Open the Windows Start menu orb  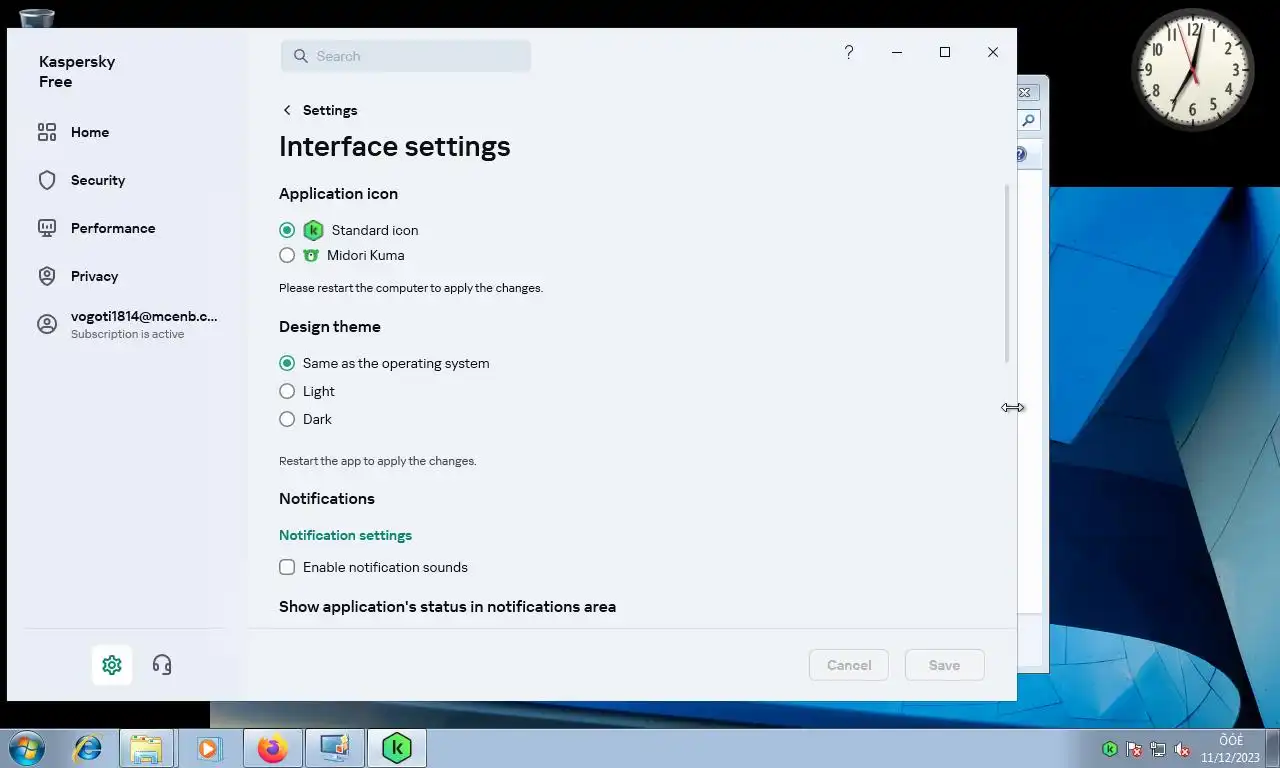(x=26, y=748)
